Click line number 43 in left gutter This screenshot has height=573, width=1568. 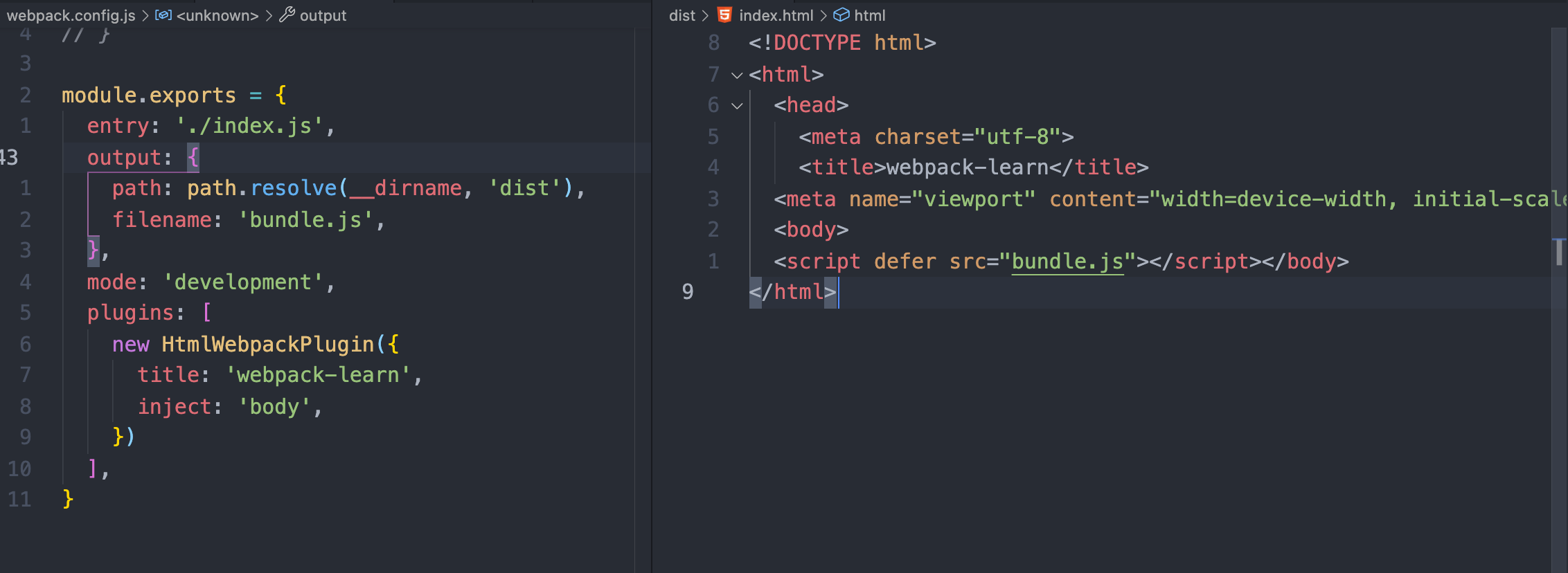[x=9, y=158]
